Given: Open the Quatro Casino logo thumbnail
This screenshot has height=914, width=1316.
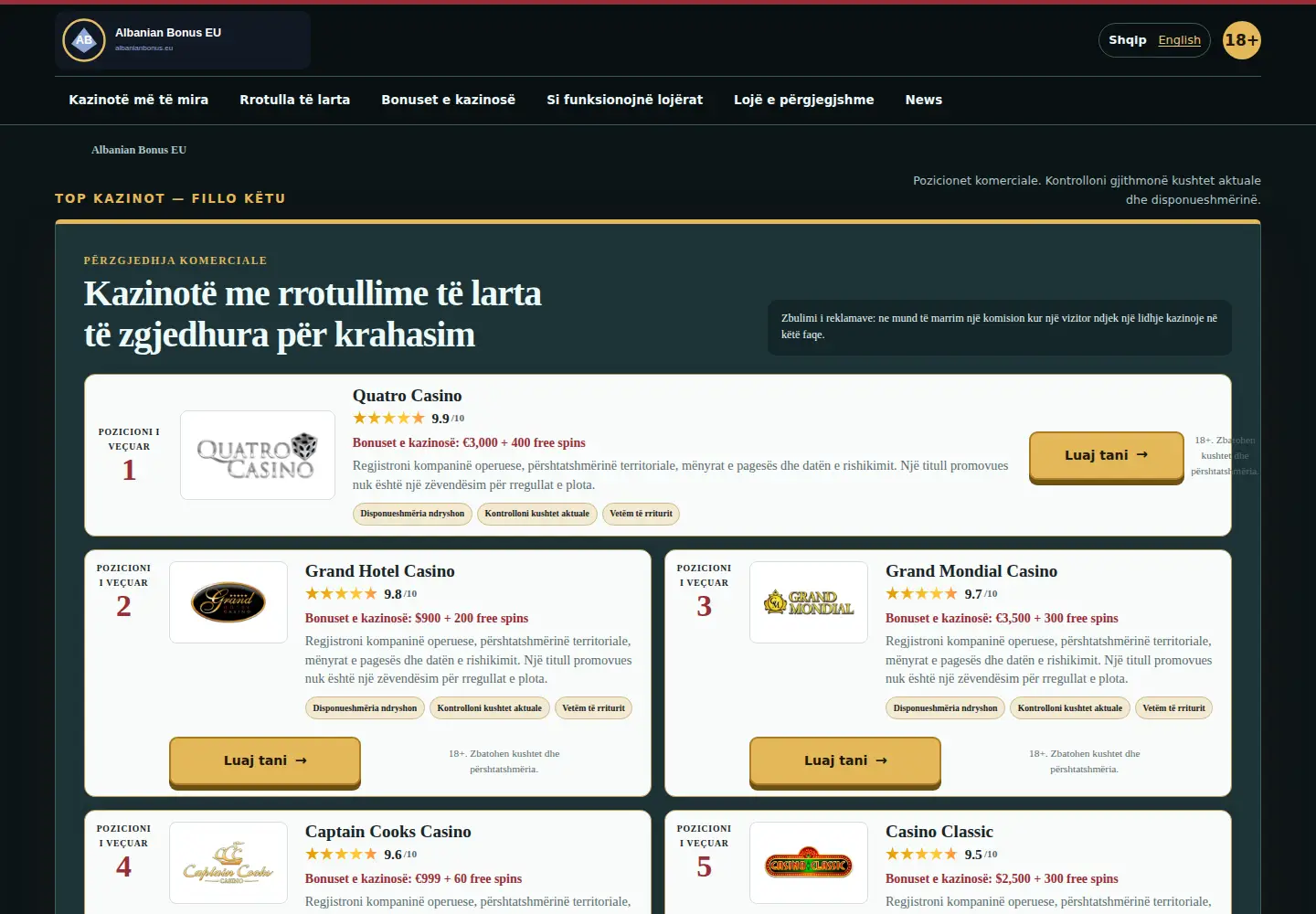Looking at the screenshot, I should [x=258, y=455].
